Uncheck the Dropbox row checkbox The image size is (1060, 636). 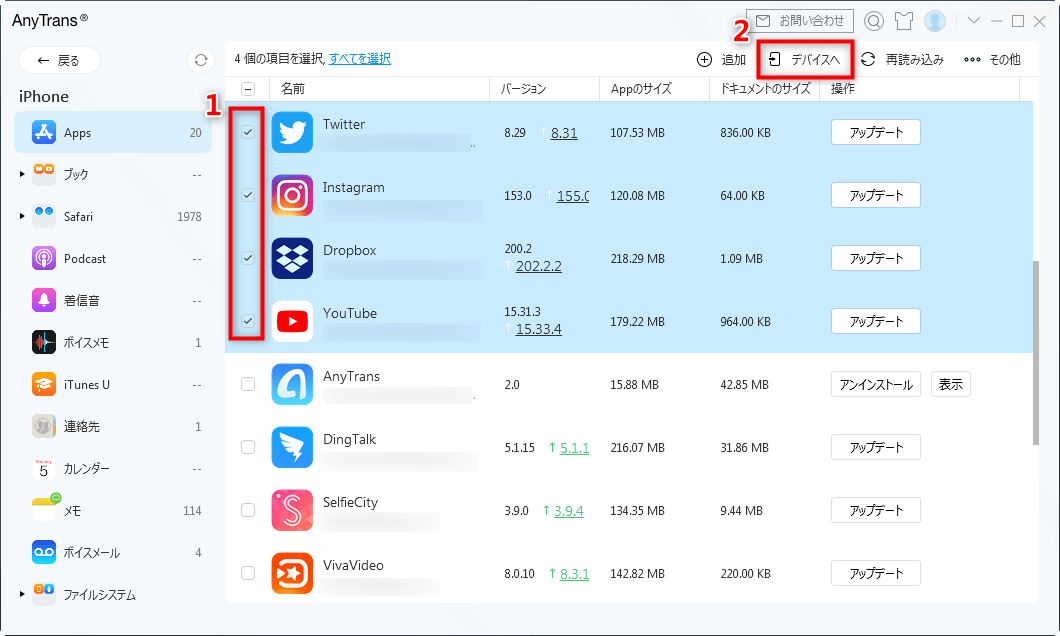tap(248, 258)
